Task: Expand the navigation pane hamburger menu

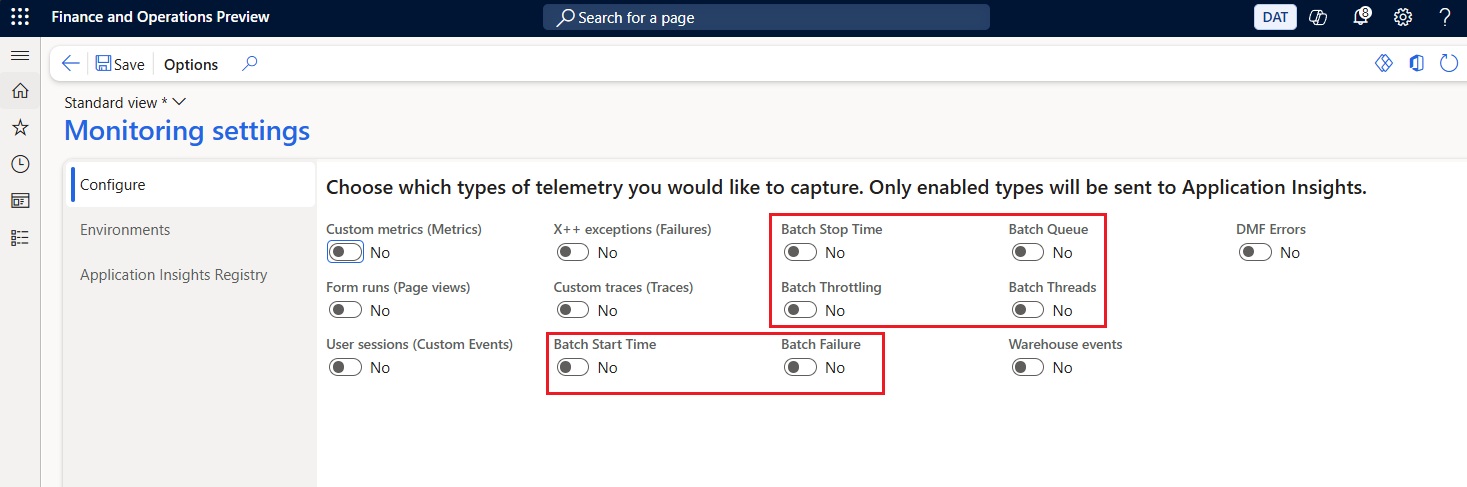Action: [20, 55]
